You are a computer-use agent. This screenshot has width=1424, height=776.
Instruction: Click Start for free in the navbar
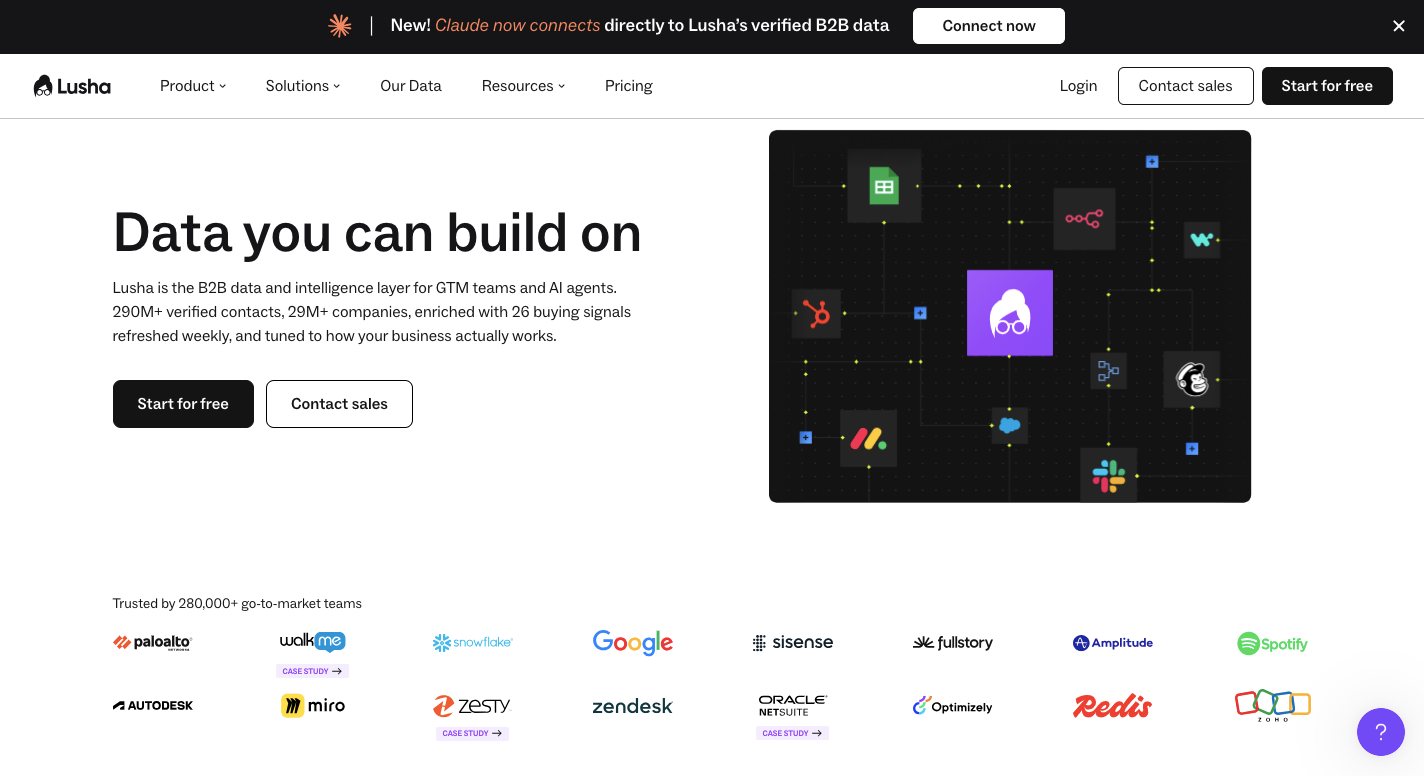pyautogui.click(x=1327, y=86)
